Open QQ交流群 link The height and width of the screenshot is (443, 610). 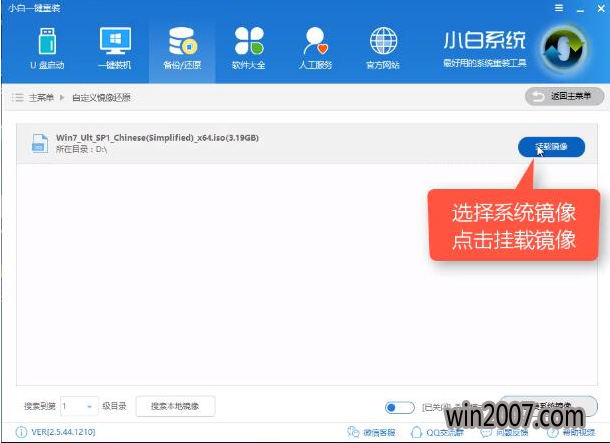(x=438, y=432)
